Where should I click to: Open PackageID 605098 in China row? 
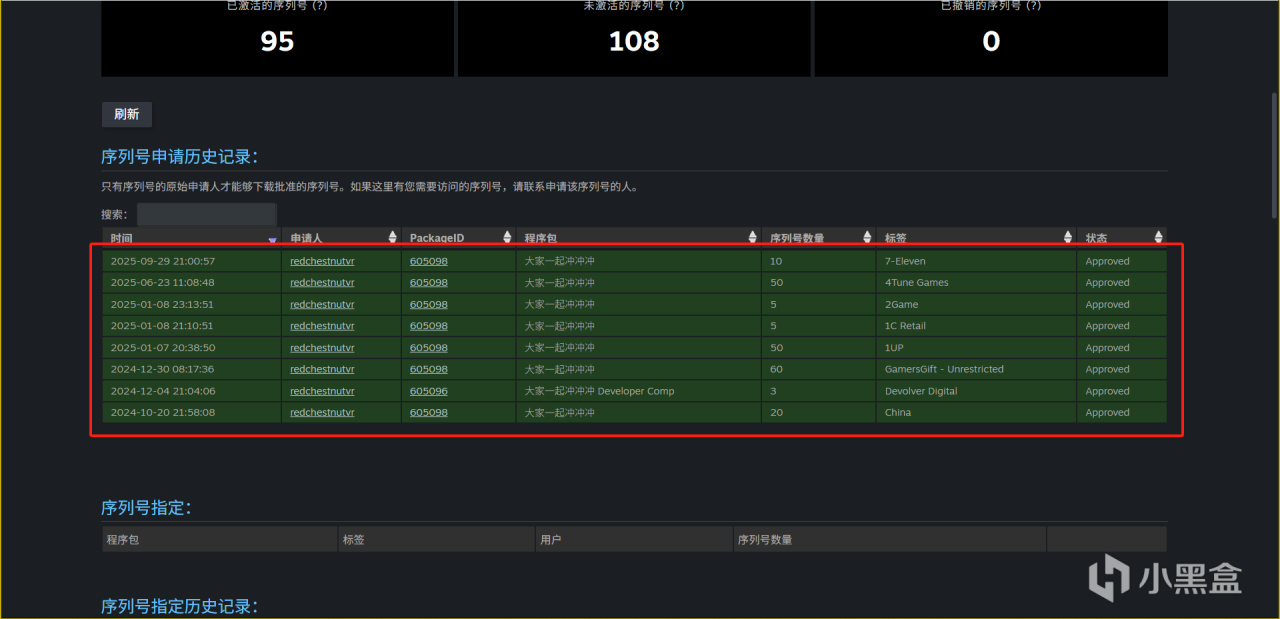click(x=429, y=412)
